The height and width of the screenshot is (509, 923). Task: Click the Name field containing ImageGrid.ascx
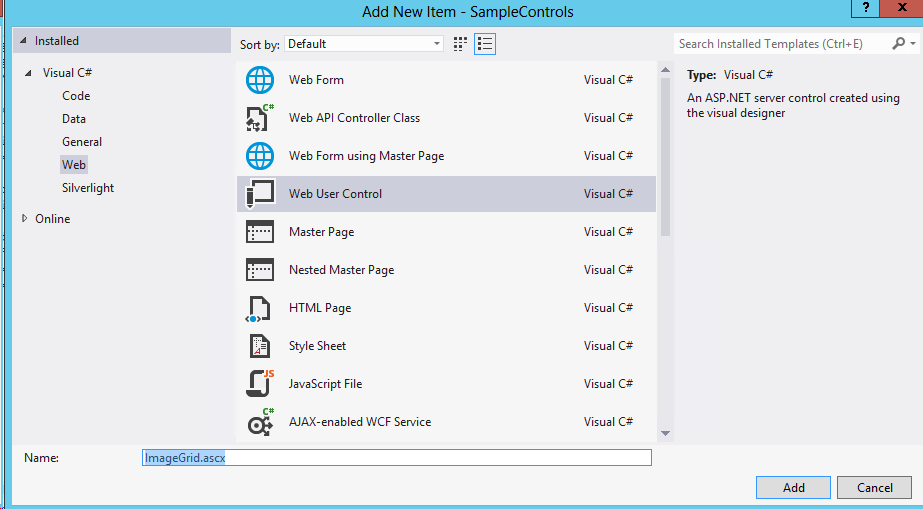pos(396,457)
